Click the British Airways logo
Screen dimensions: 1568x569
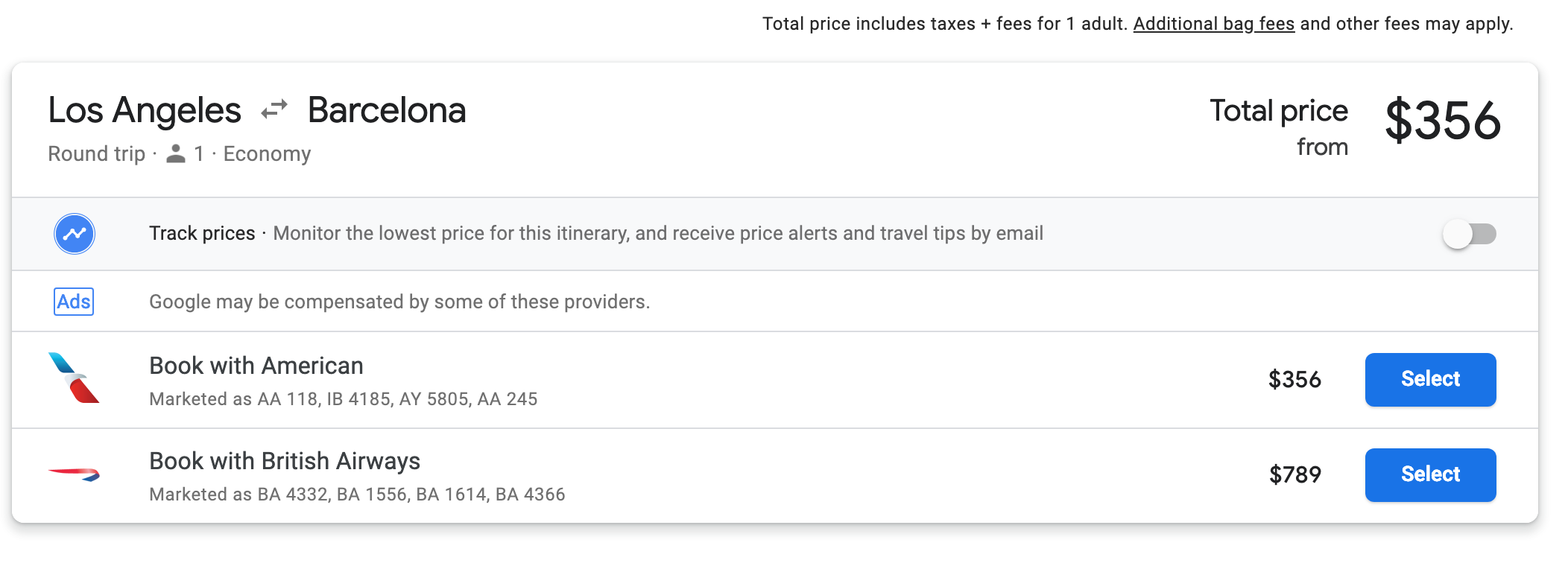(x=74, y=474)
